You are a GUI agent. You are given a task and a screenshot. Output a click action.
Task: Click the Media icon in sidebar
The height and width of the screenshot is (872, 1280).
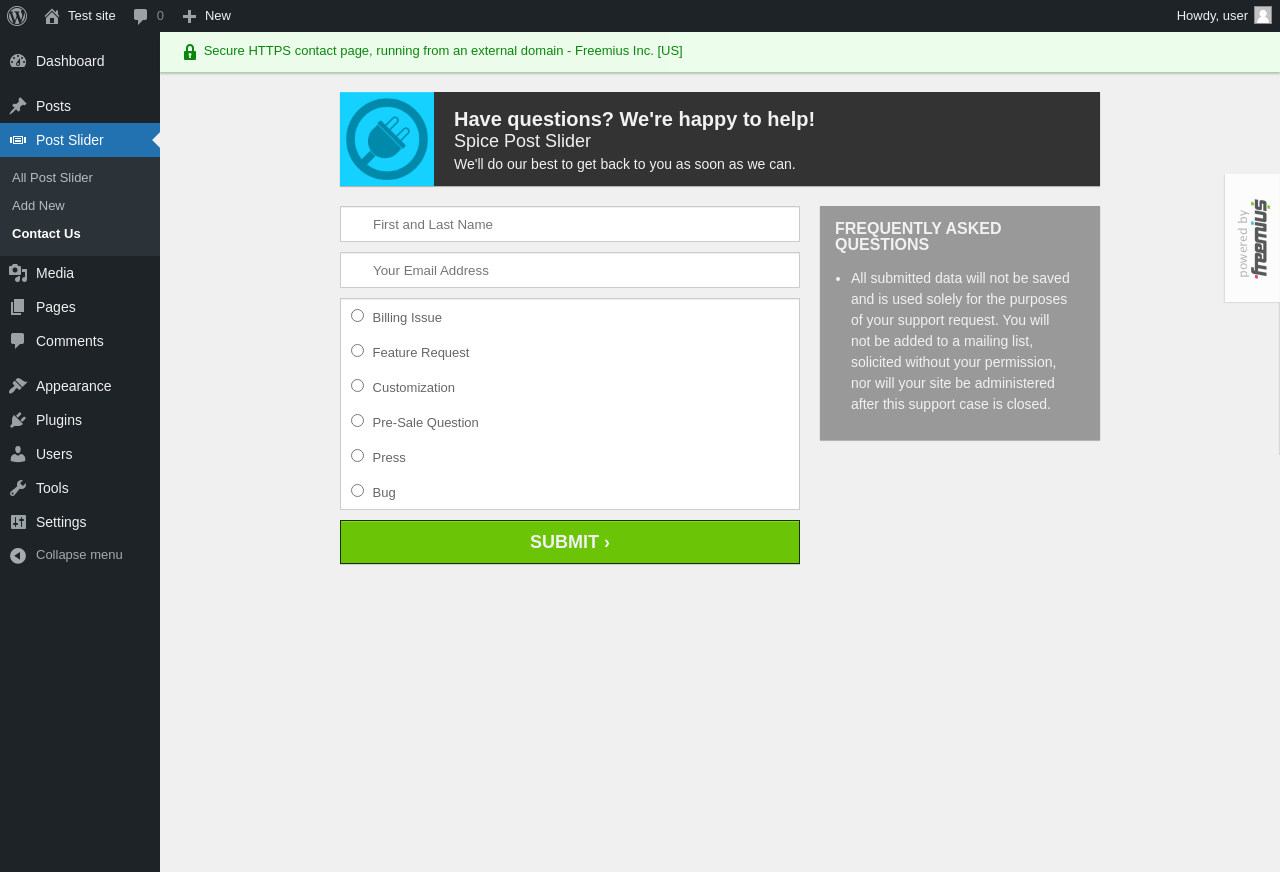click(18, 273)
